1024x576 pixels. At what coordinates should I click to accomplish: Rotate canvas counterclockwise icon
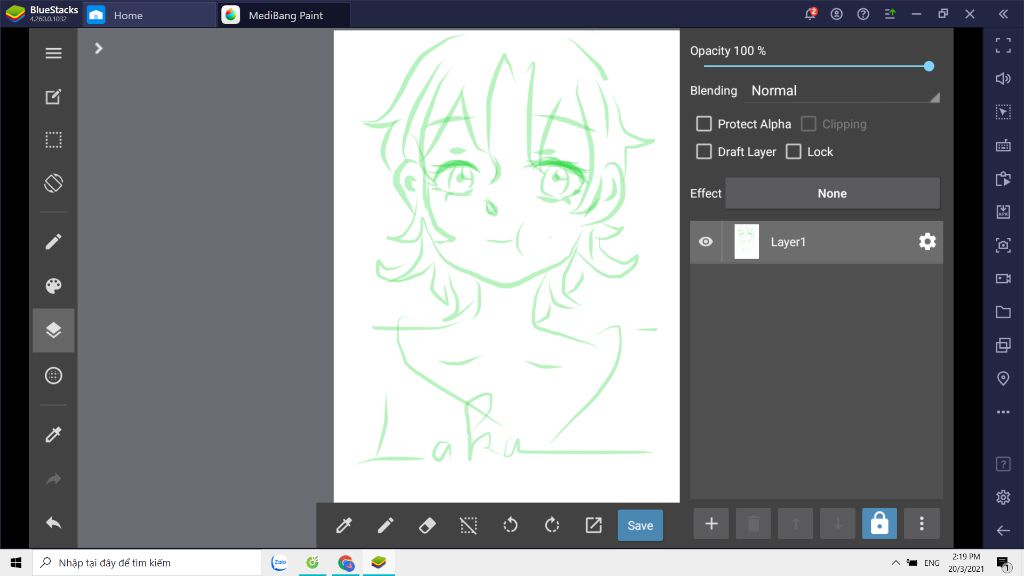pos(510,525)
